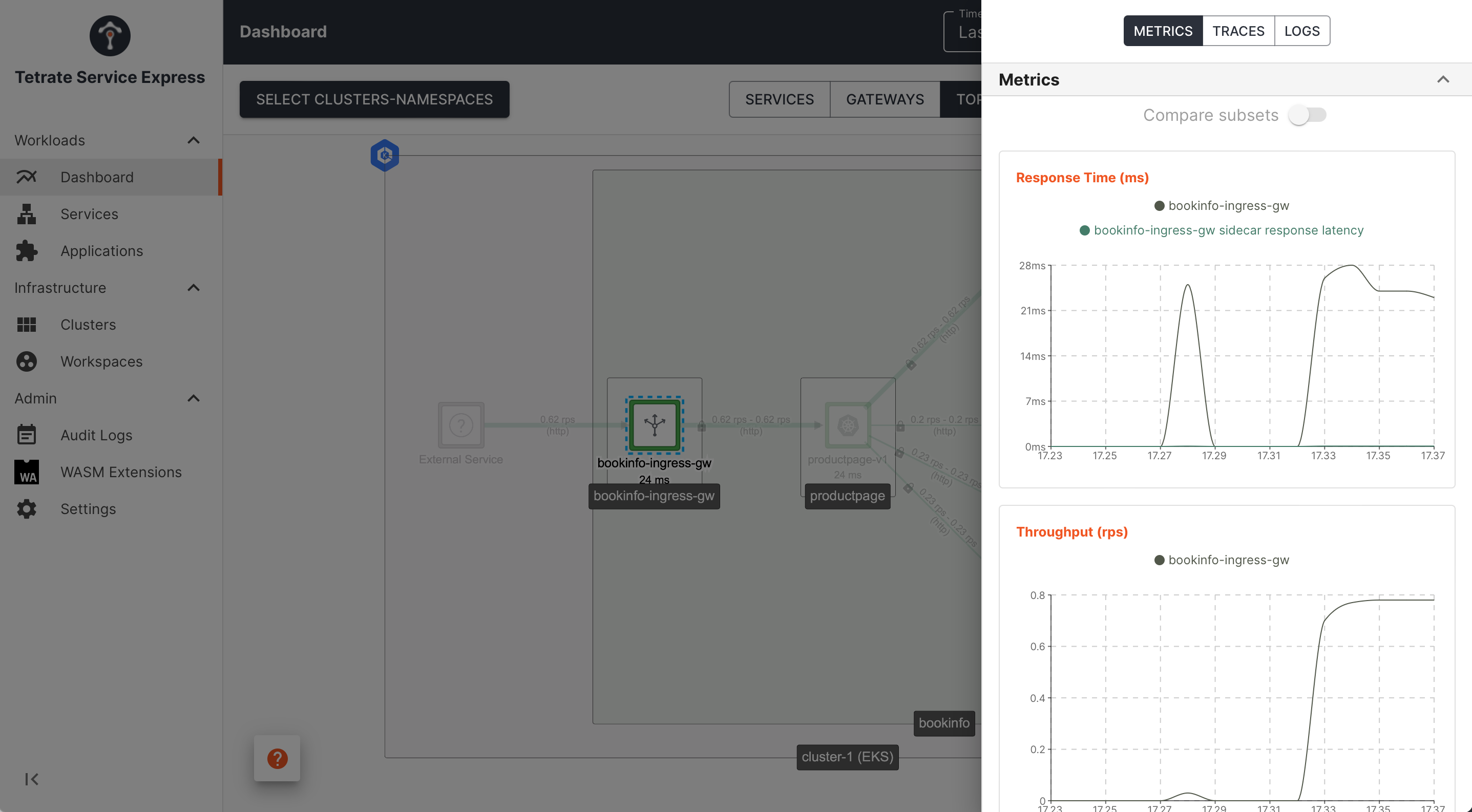Click the Applications sidebar icon

(x=27, y=250)
